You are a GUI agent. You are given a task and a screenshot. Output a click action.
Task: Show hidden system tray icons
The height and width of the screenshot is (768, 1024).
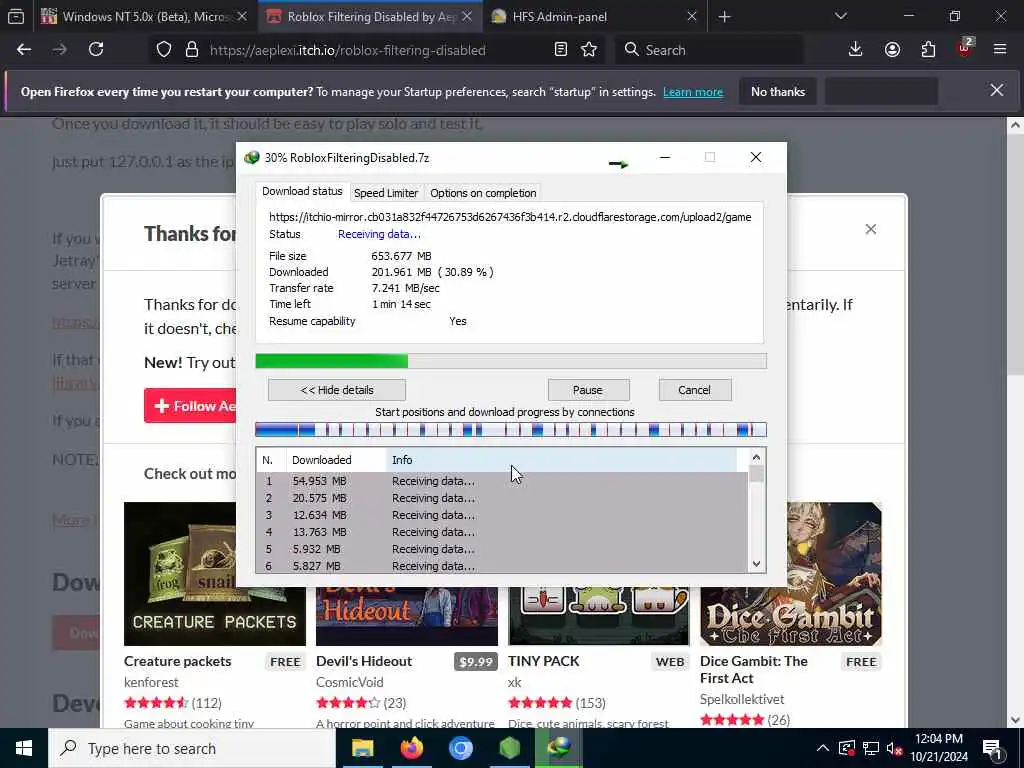(823, 748)
